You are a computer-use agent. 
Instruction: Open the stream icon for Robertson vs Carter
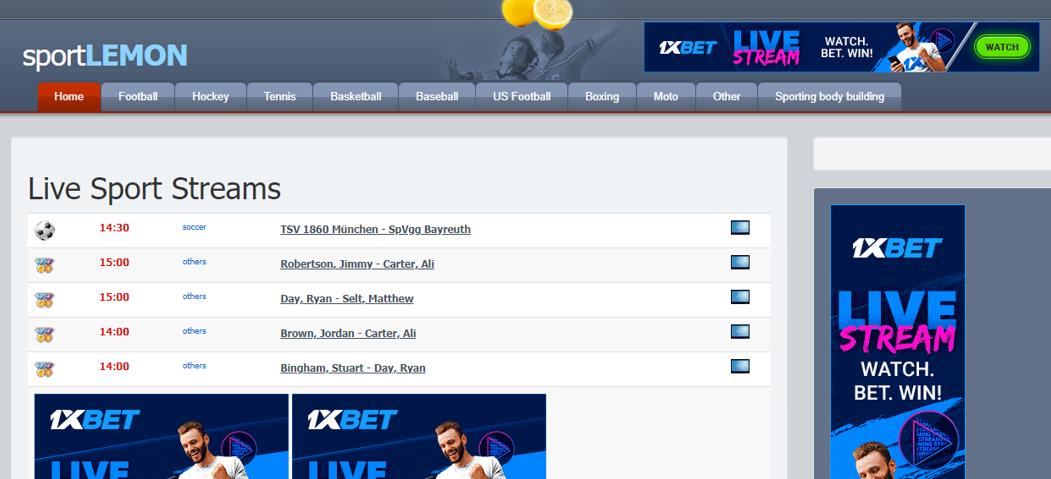[x=740, y=263]
